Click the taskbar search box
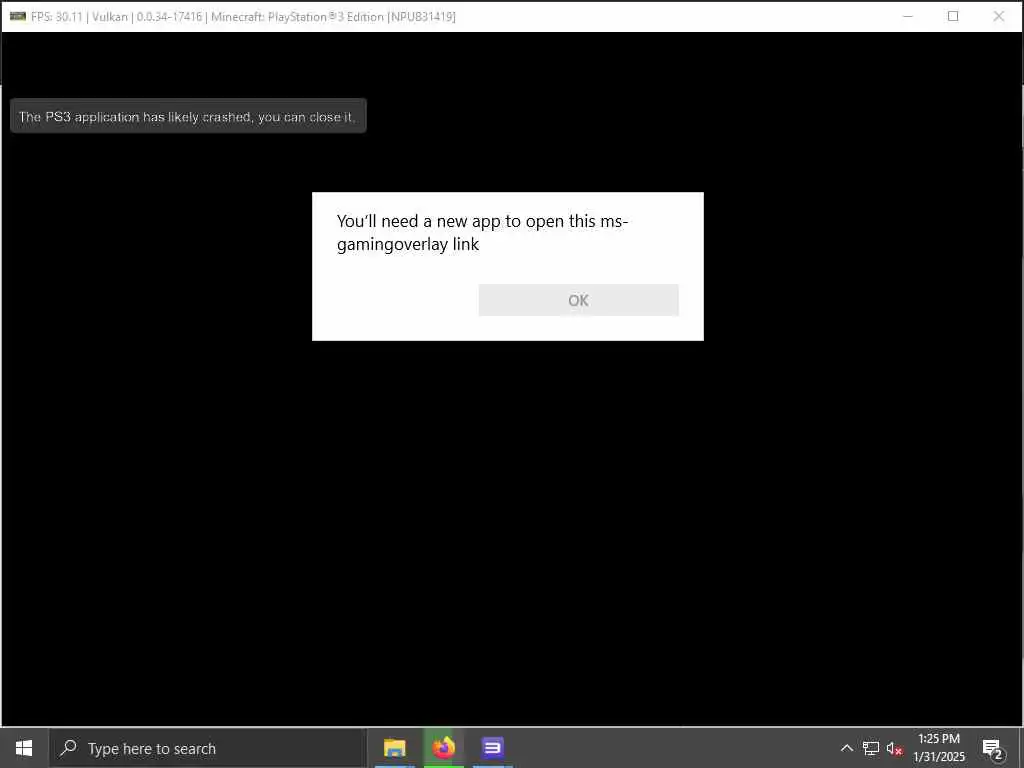1024x768 pixels. pyautogui.click(x=206, y=748)
